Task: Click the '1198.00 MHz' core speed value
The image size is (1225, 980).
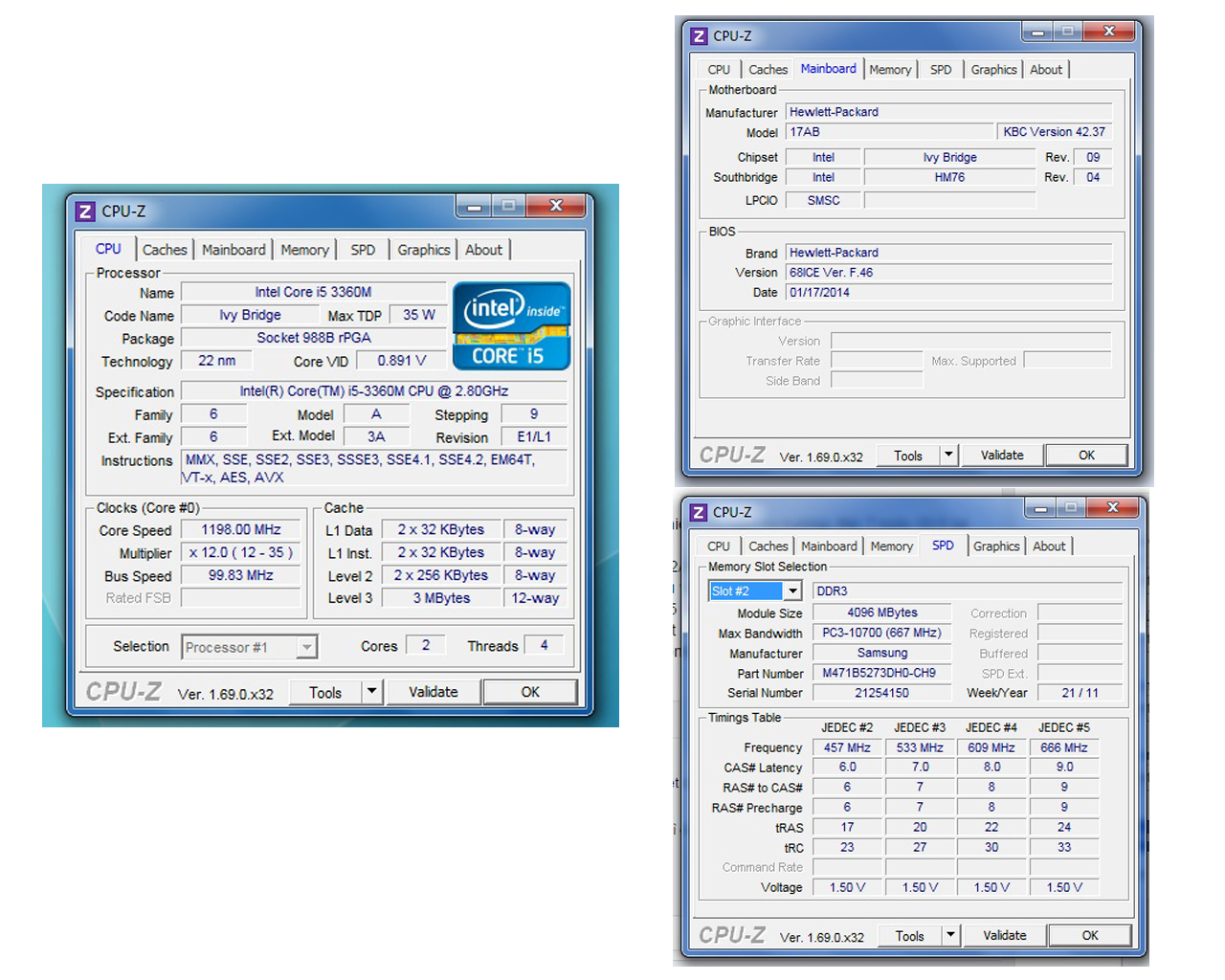Action: point(241,529)
